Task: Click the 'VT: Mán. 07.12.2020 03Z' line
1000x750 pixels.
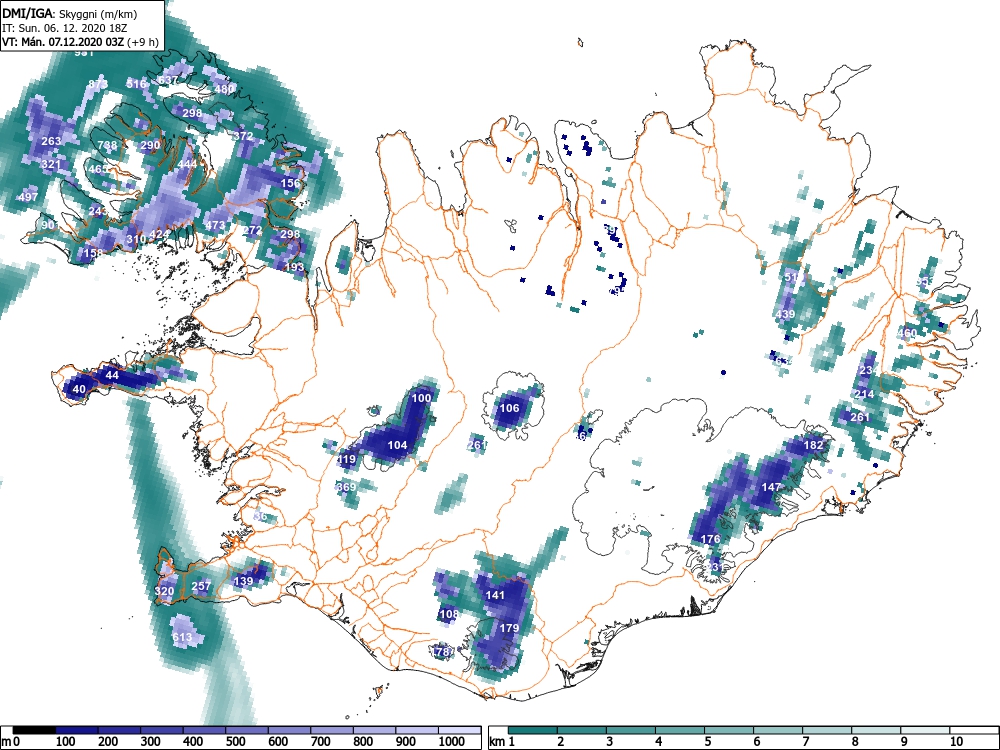Action: pos(63,42)
